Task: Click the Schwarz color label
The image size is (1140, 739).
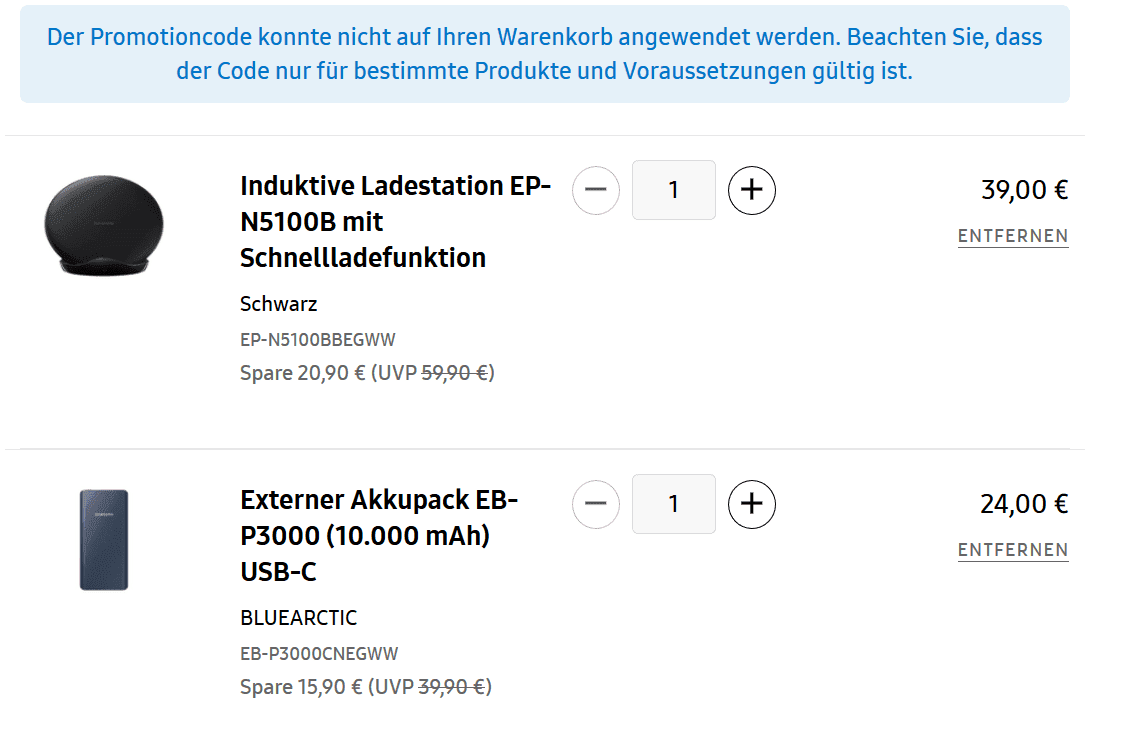Action: pyautogui.click(x=278, y=304)
